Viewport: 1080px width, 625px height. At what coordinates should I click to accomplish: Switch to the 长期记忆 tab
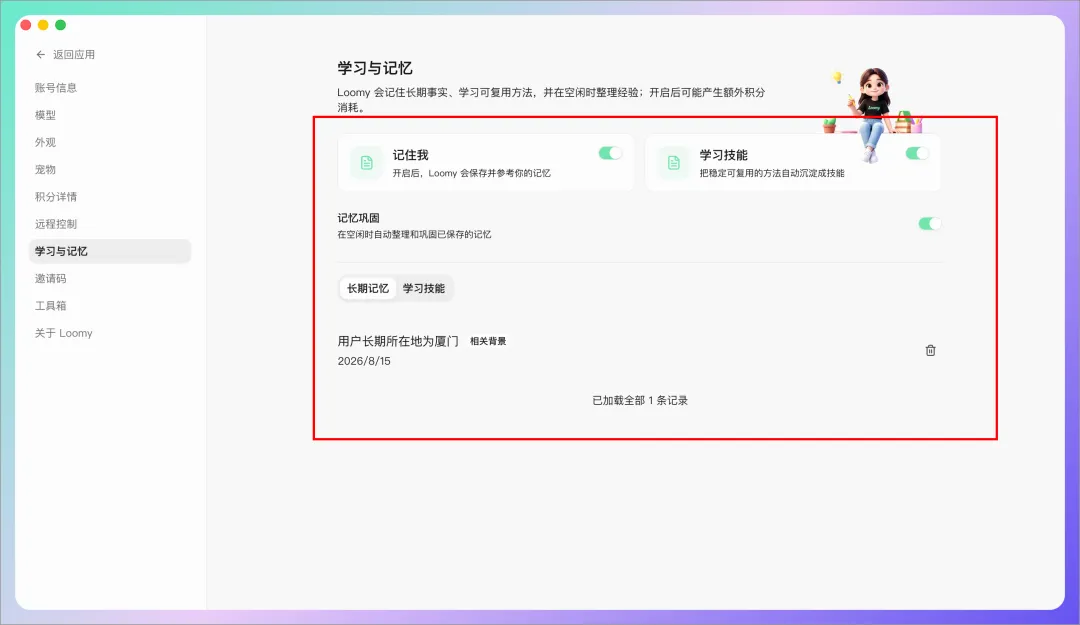pyautogui.click(x=368, y=288)
